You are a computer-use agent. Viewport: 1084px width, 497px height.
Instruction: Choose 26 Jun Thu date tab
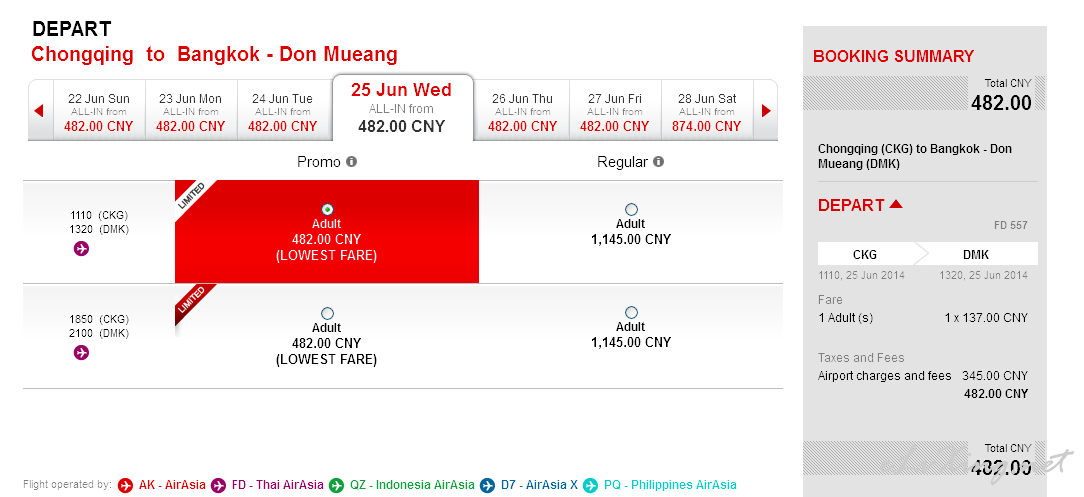click(523, 111)
